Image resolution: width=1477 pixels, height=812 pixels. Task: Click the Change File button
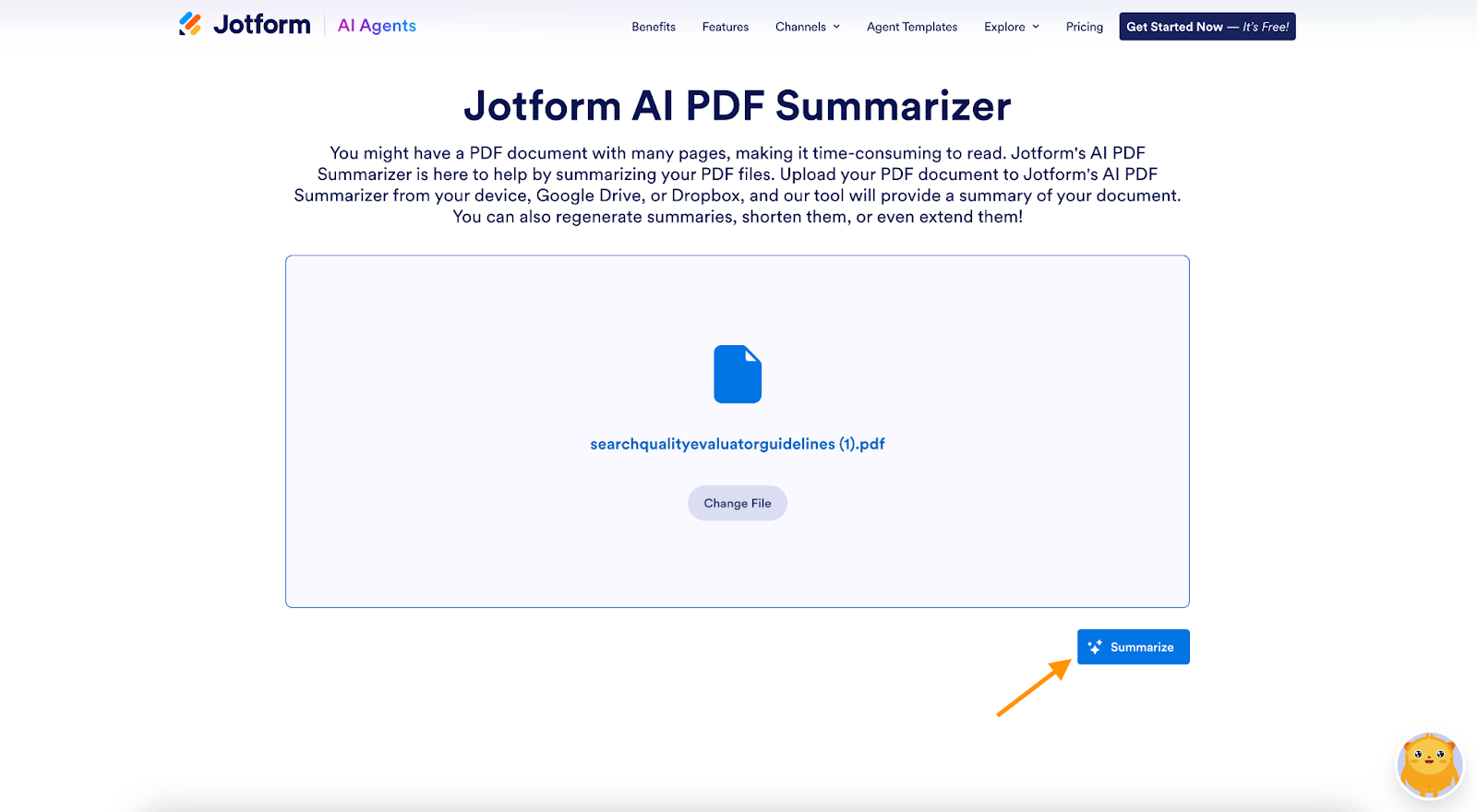tap(738, 503)
